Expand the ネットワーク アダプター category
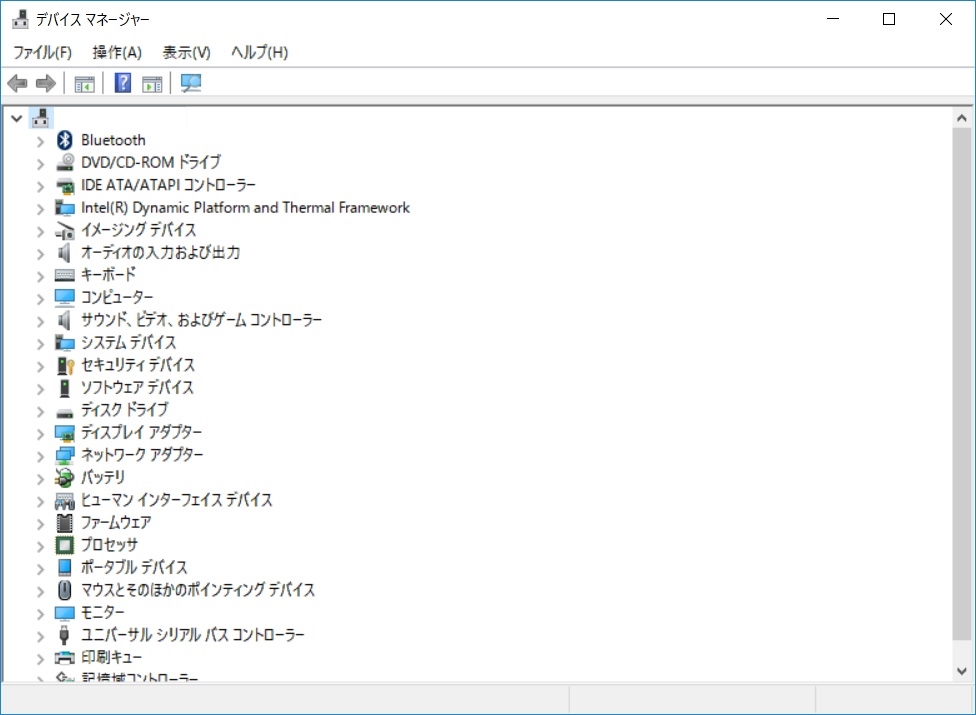Image resolution: width=976 pixels, height=715 pixels. (40, 456)
